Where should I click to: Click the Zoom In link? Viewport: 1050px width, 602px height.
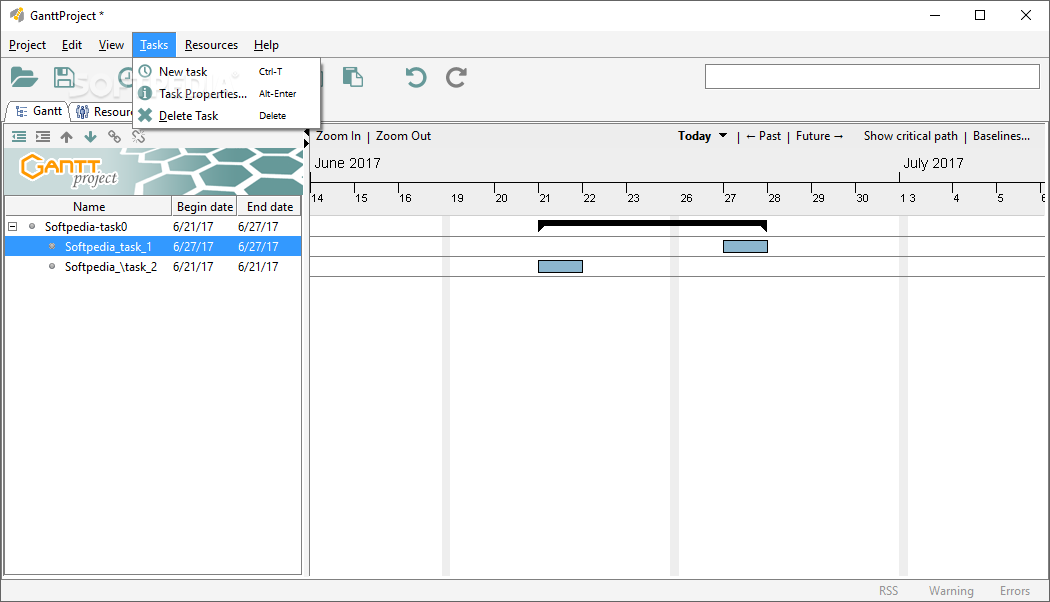(338, 136)
